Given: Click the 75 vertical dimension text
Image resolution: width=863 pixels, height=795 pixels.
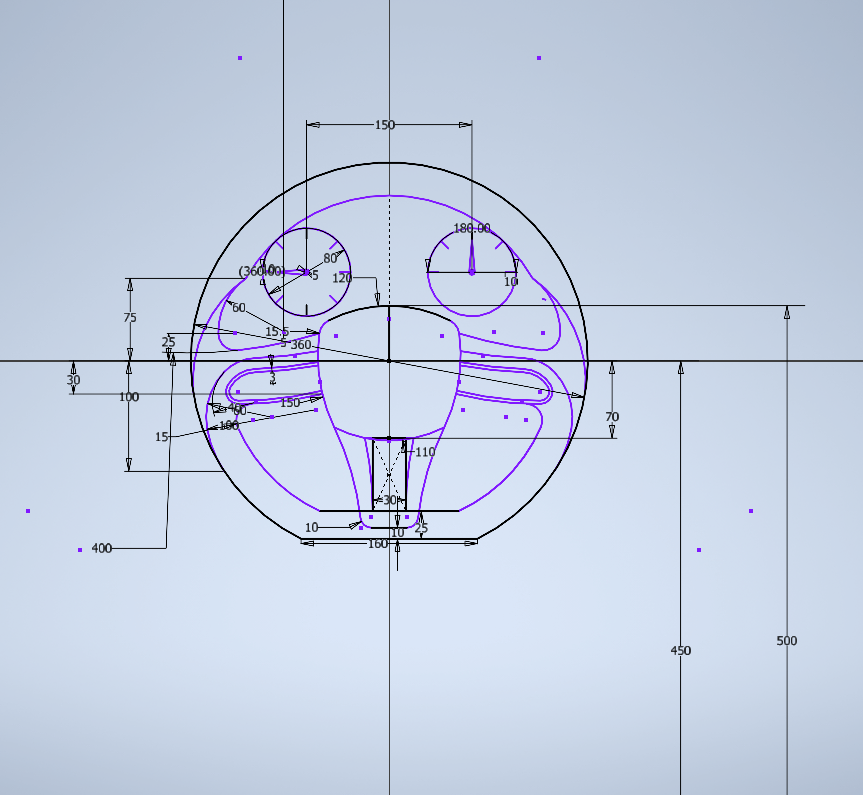Looking at the screenshot, I should pos(130,318).
